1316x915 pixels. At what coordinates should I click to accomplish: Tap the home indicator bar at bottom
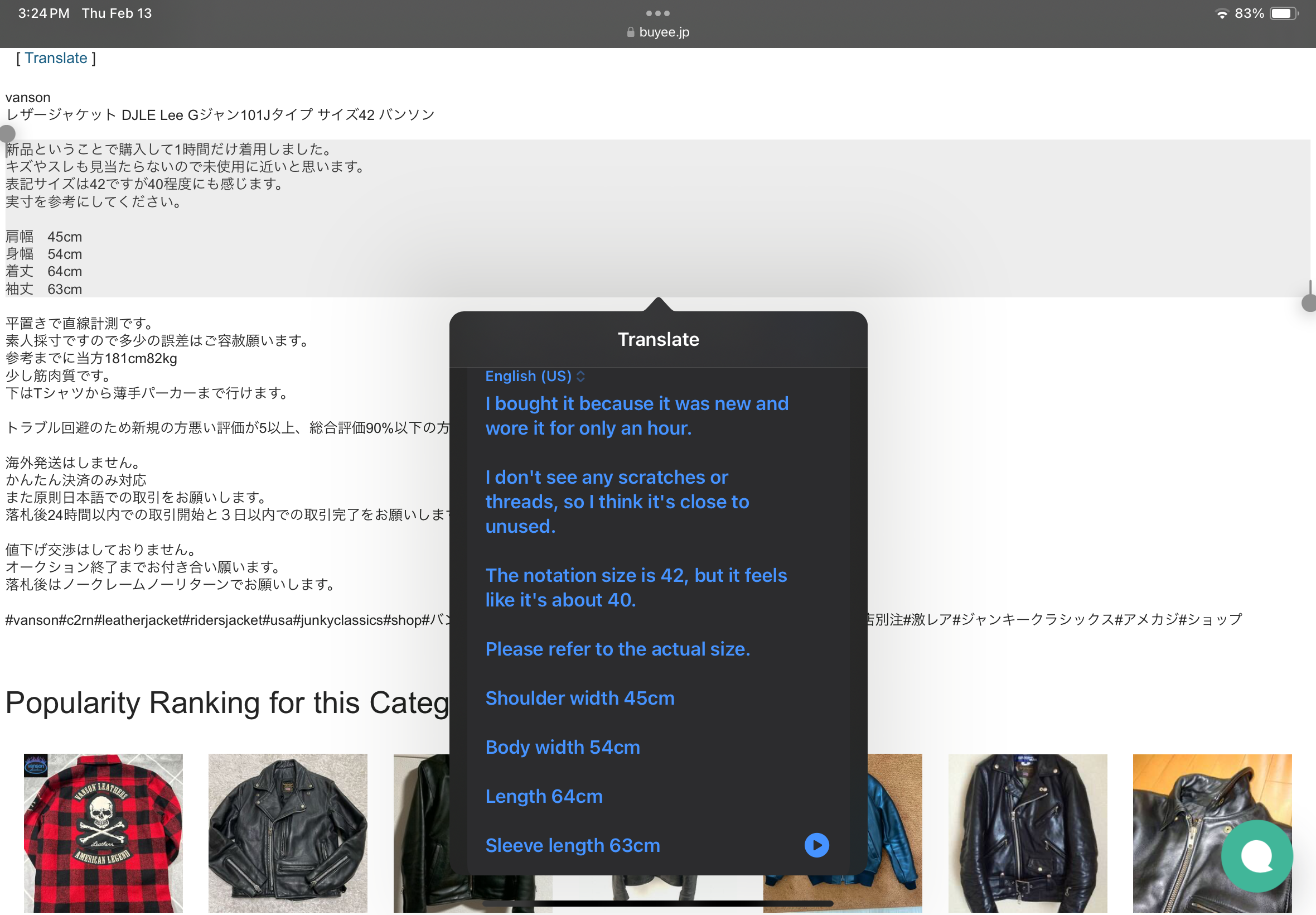[x=657, y=903]
